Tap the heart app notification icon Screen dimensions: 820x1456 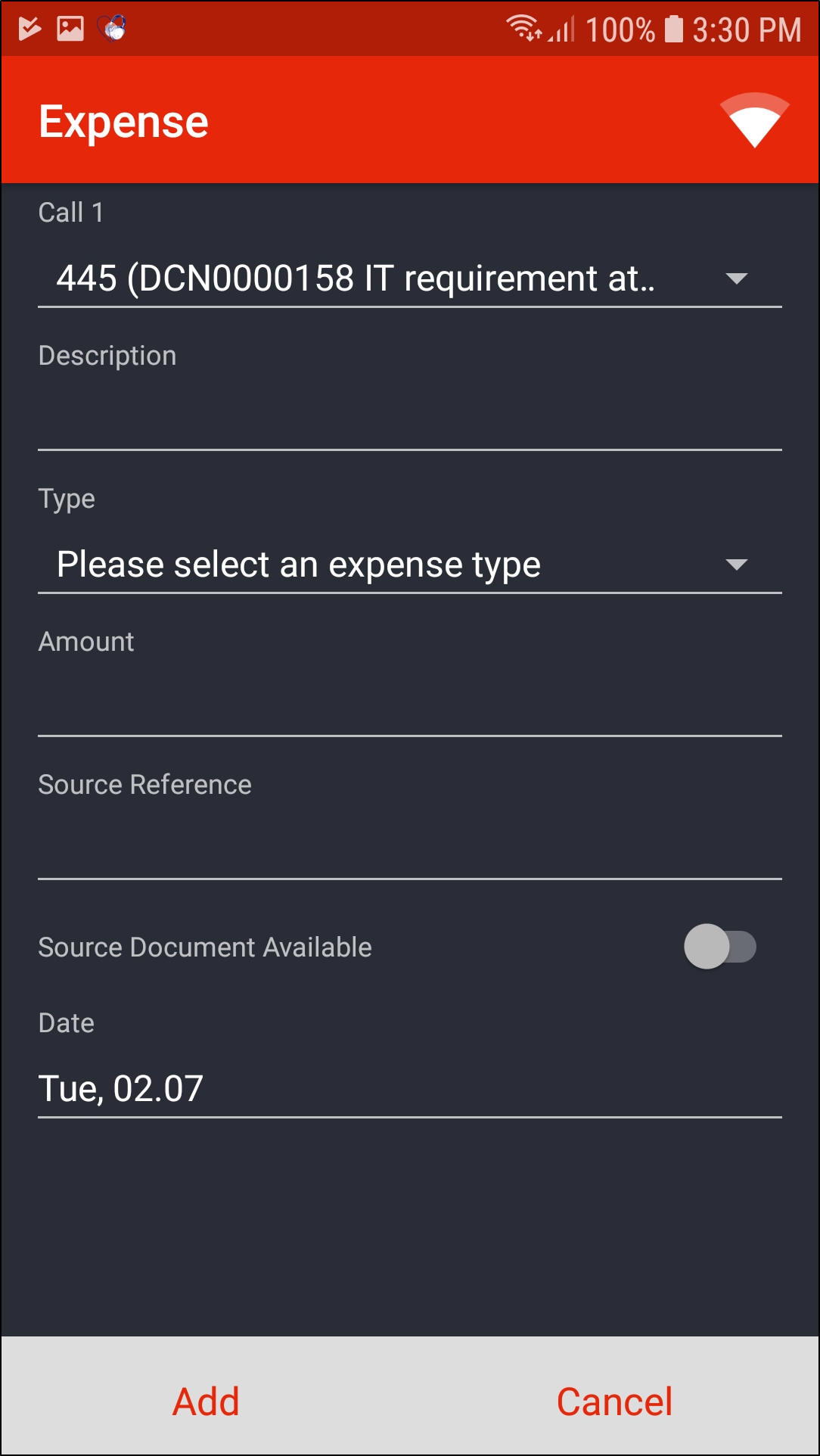point(112,29)
